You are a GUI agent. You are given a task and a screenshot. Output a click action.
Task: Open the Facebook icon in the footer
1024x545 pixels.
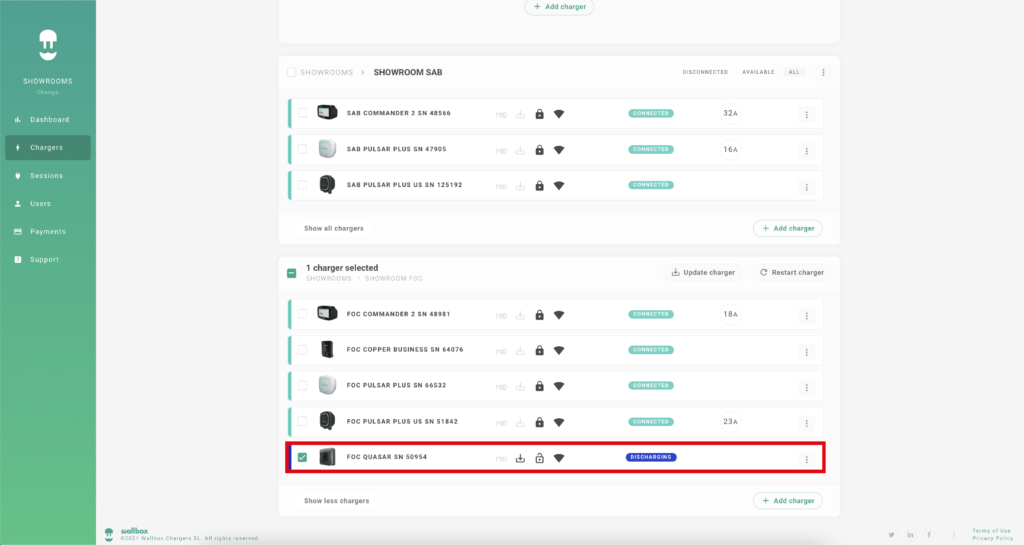point(929,535)
